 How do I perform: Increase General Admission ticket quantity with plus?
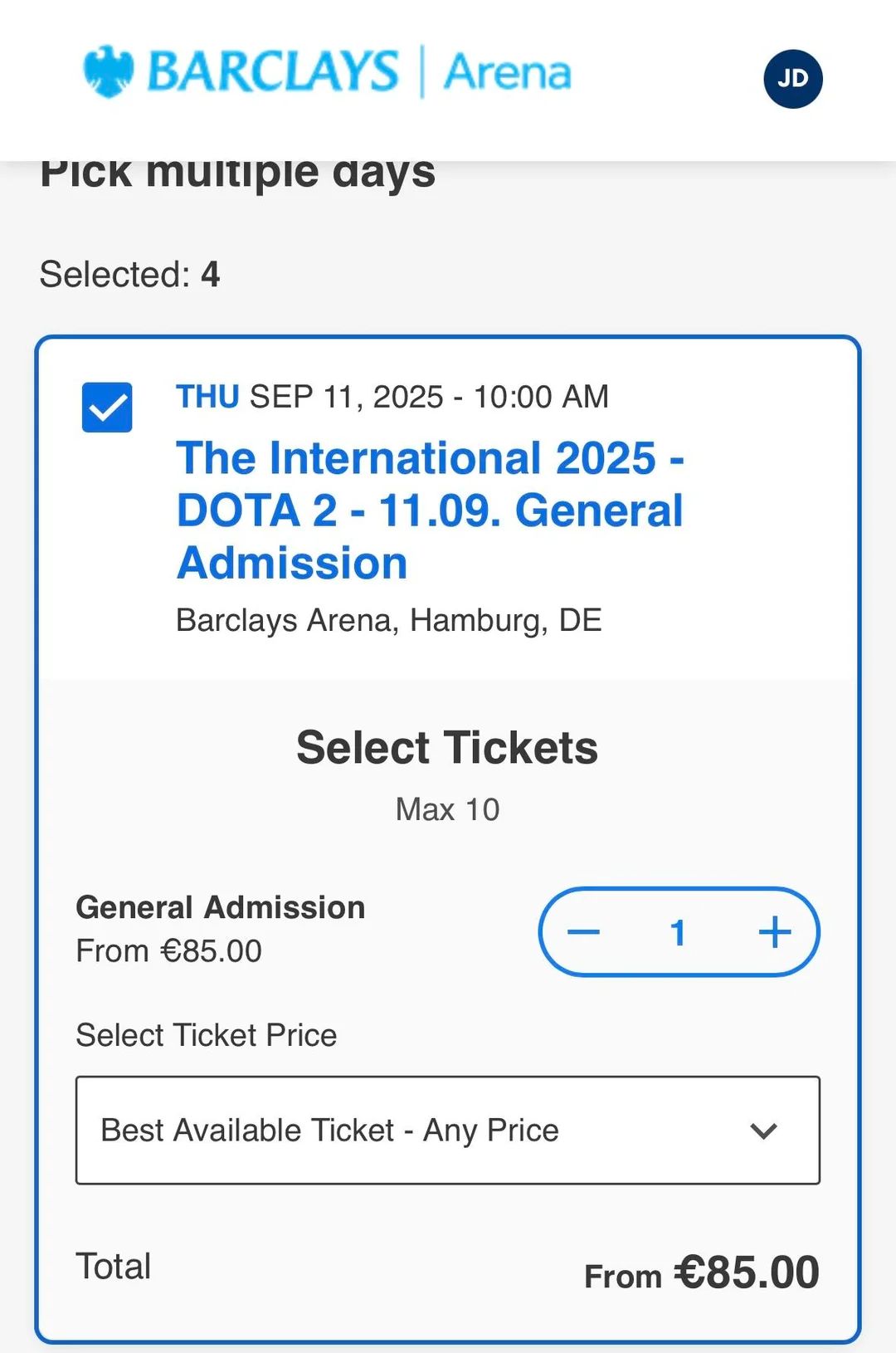775,932
